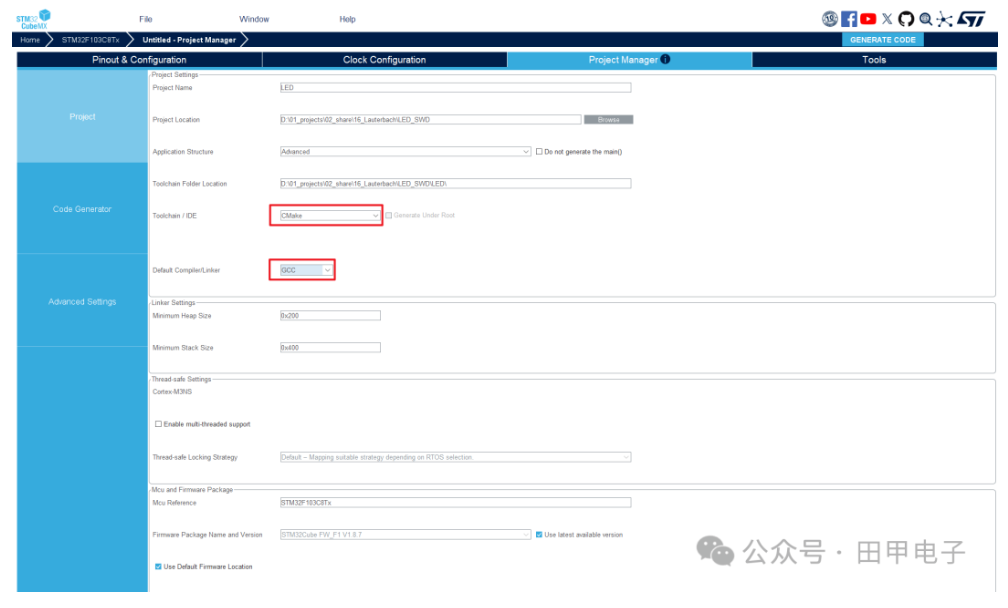Switch to the Tools tab

click(x=874, y=60)
